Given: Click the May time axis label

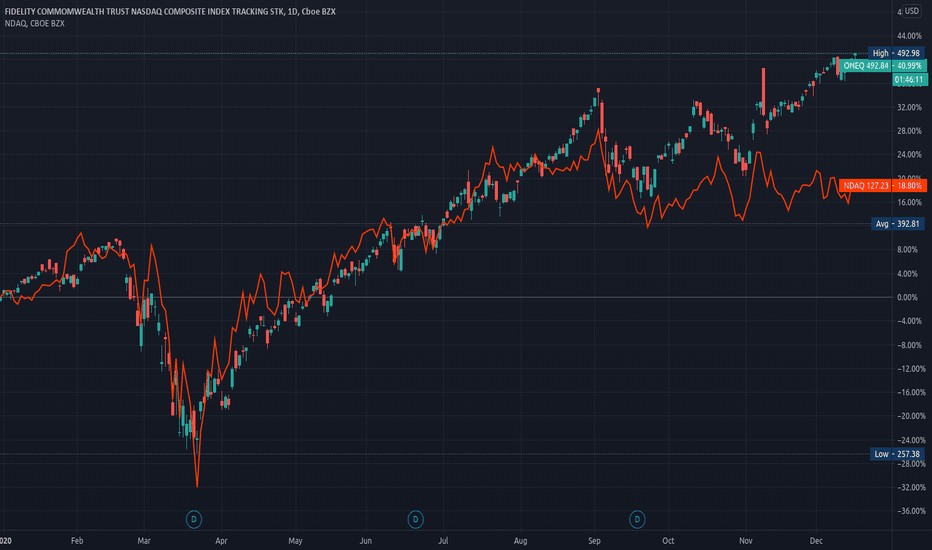Looking at the screenshot, I should coord(295,540).
